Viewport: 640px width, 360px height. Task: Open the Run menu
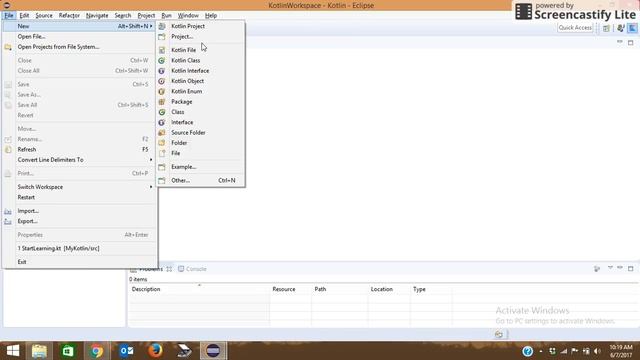pyautogui.click(x=166, y=16)
